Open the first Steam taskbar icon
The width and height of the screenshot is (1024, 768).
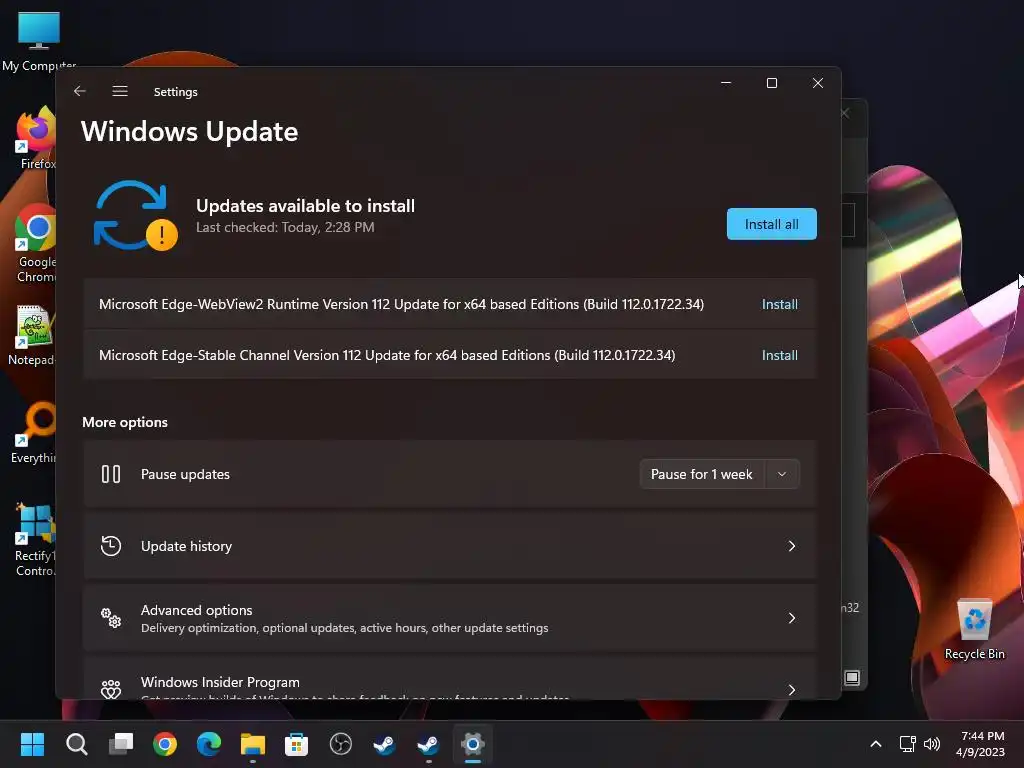click(x=385, y=744)
